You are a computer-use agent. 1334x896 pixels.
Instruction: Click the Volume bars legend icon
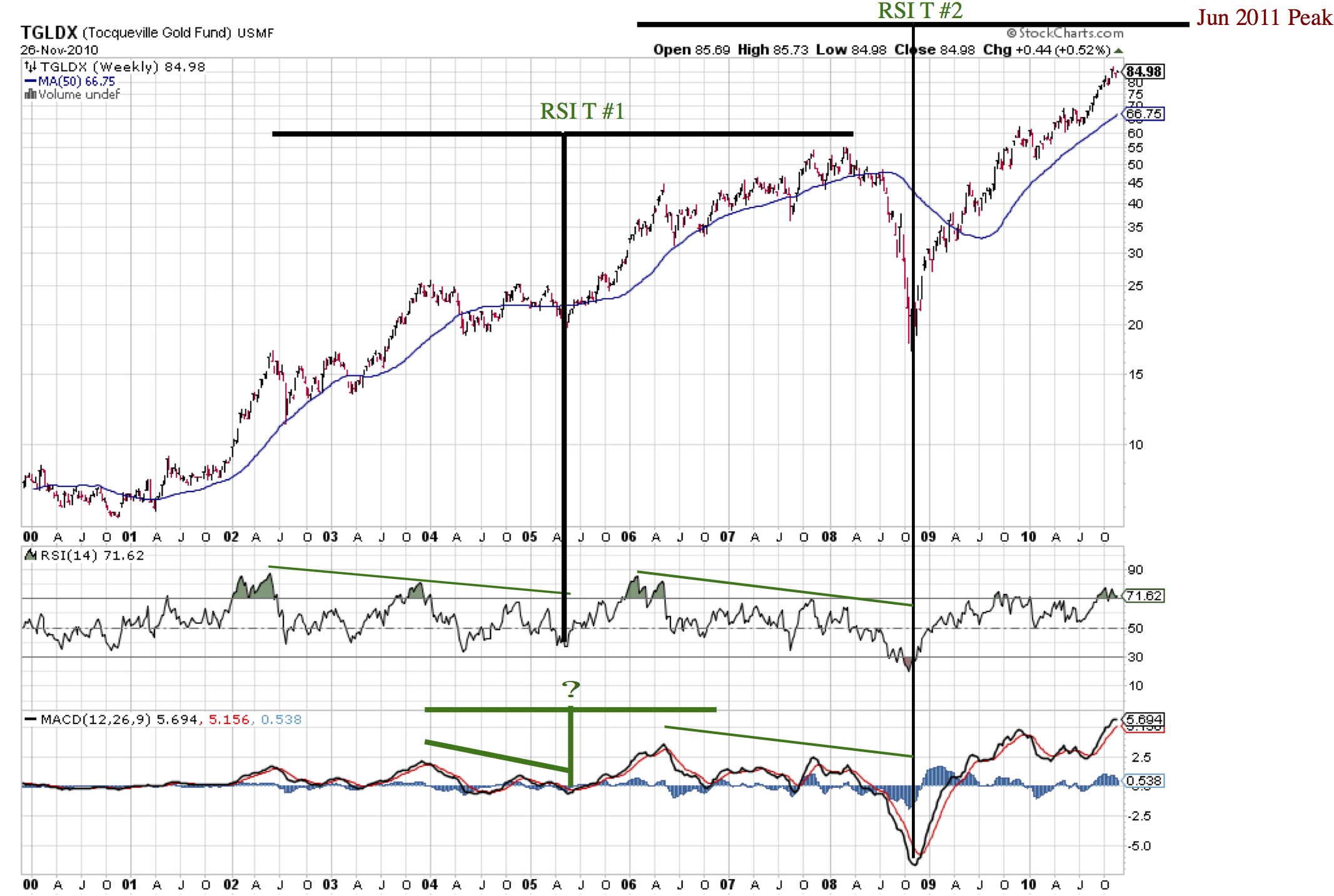(x=30, y=94)
